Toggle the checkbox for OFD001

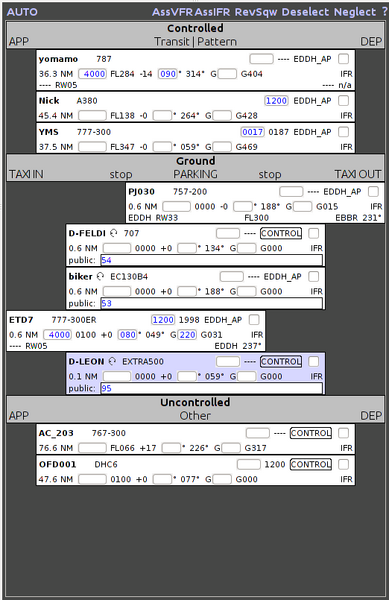pyautogui.click(x=343, y=464)
